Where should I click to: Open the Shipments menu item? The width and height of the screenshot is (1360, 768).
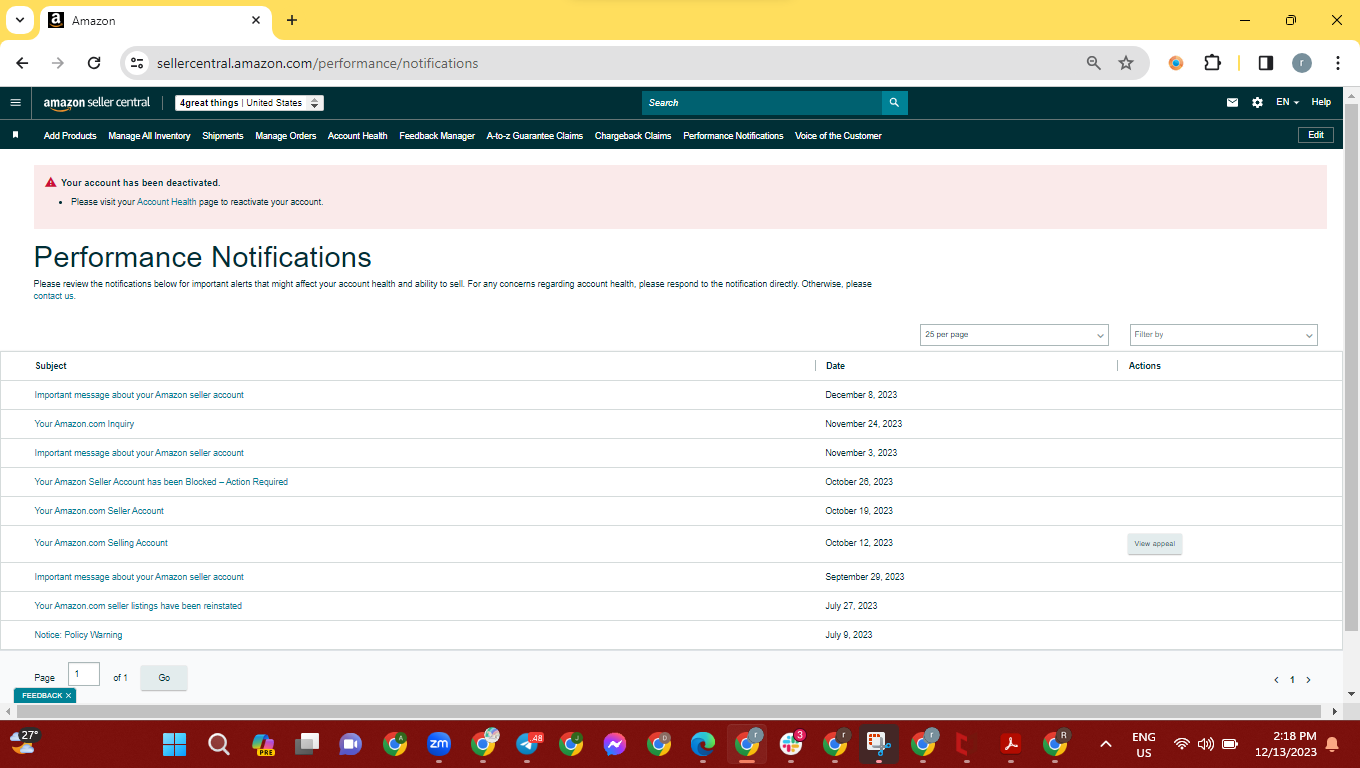point(222,136)
